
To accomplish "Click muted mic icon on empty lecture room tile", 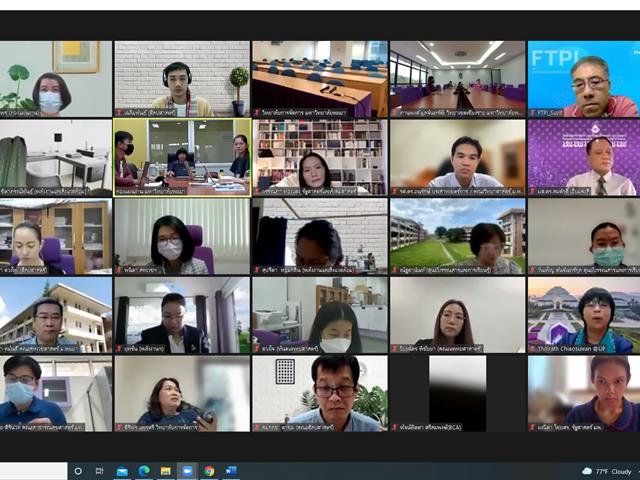I will (x=257, y=113).
